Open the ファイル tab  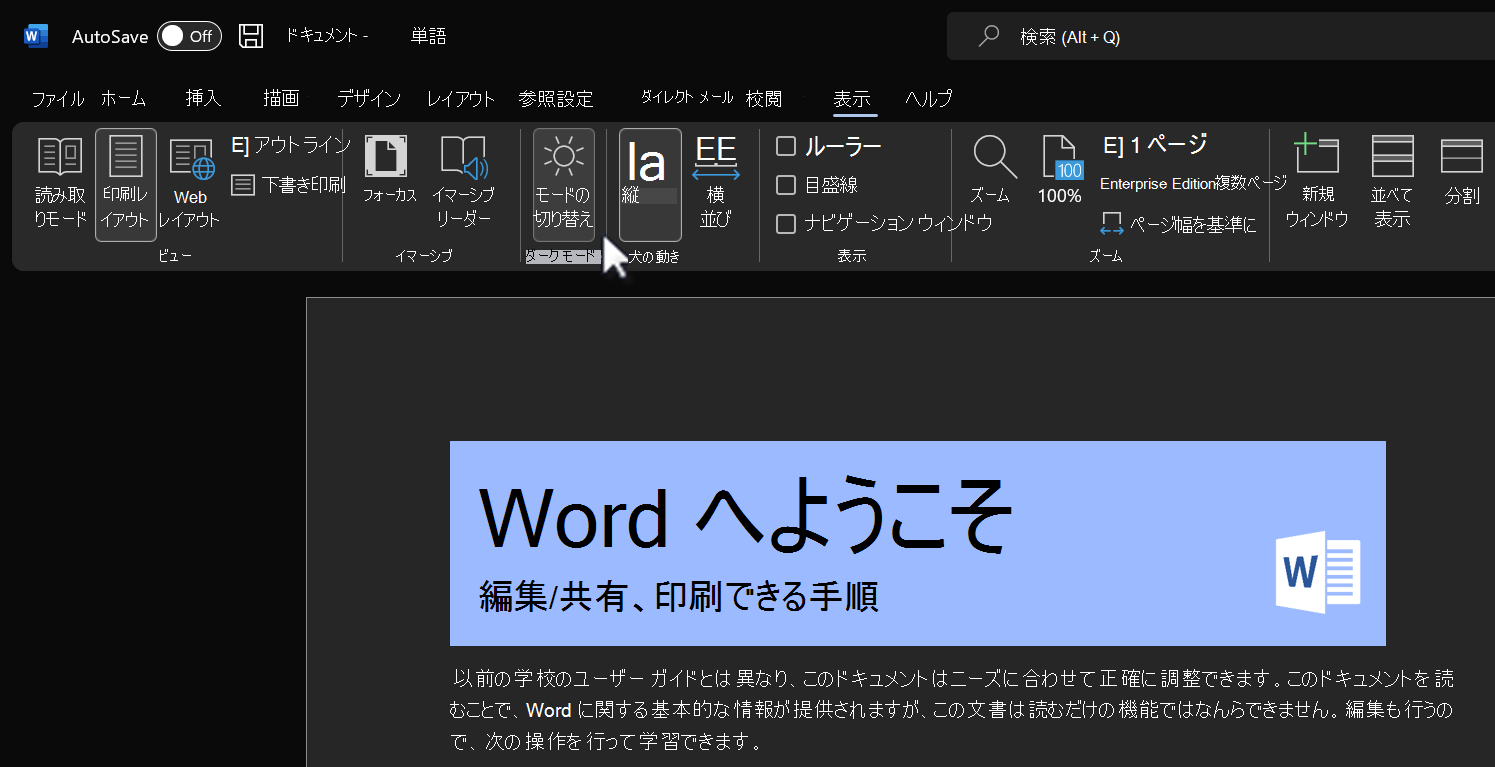coord(58,99)
